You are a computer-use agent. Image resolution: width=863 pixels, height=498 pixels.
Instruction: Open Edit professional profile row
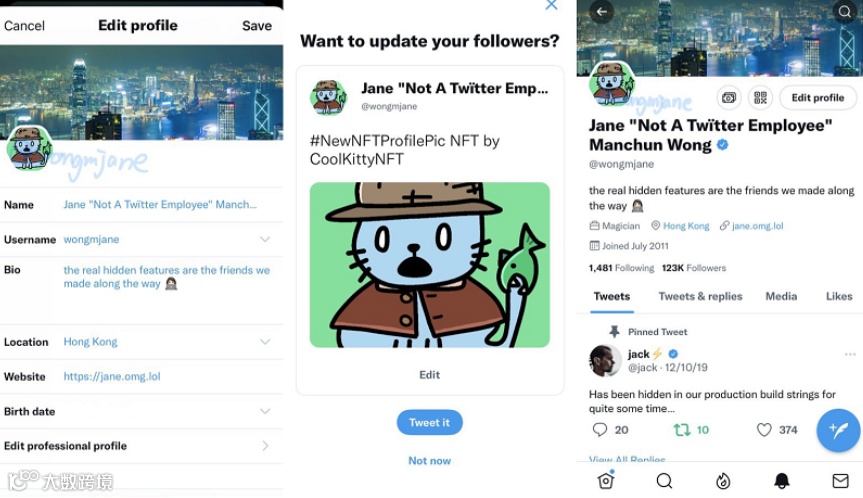tap(141, 446)
